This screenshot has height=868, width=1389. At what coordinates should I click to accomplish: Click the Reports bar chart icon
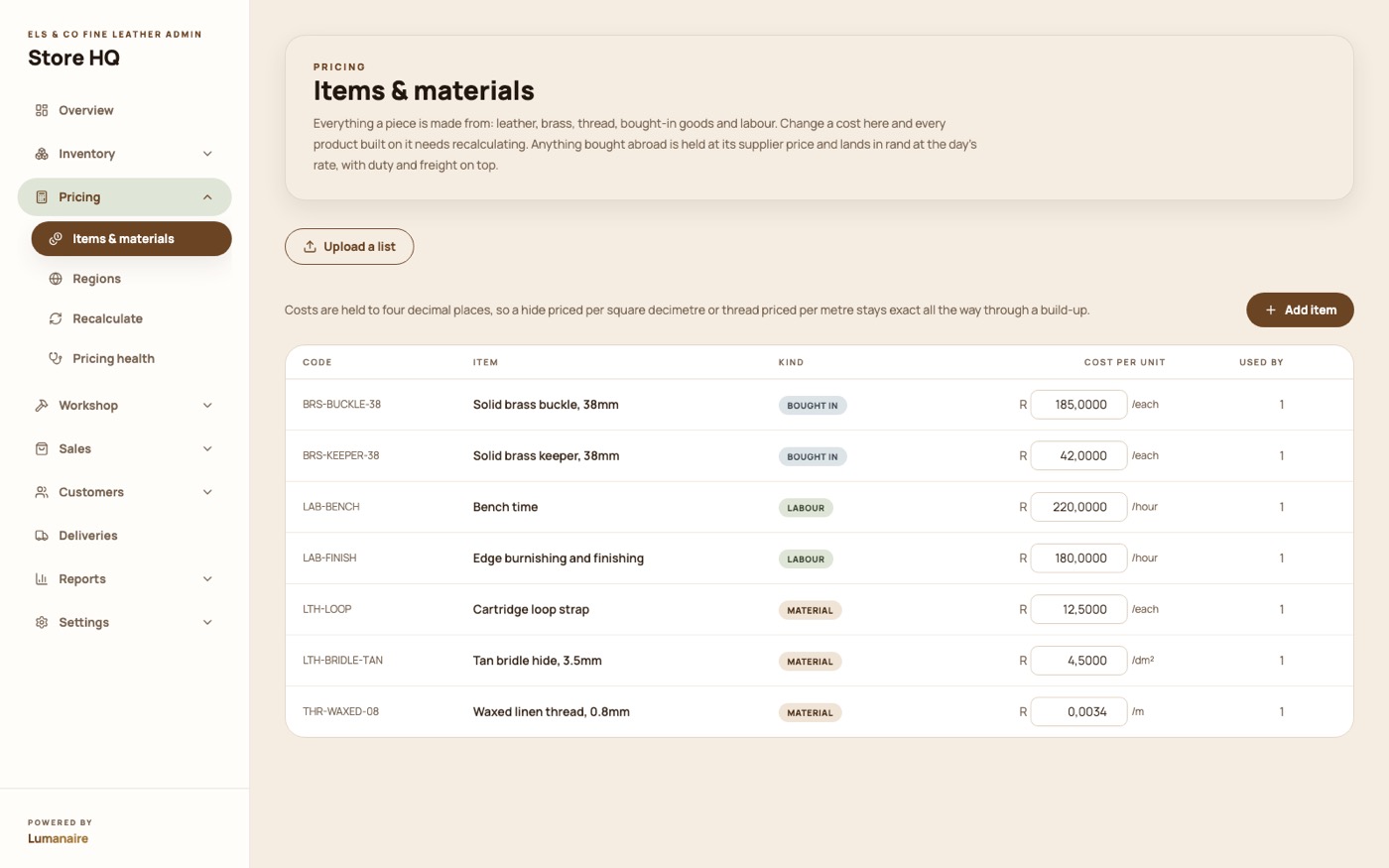pyautogui.click(x=42, y=579)
